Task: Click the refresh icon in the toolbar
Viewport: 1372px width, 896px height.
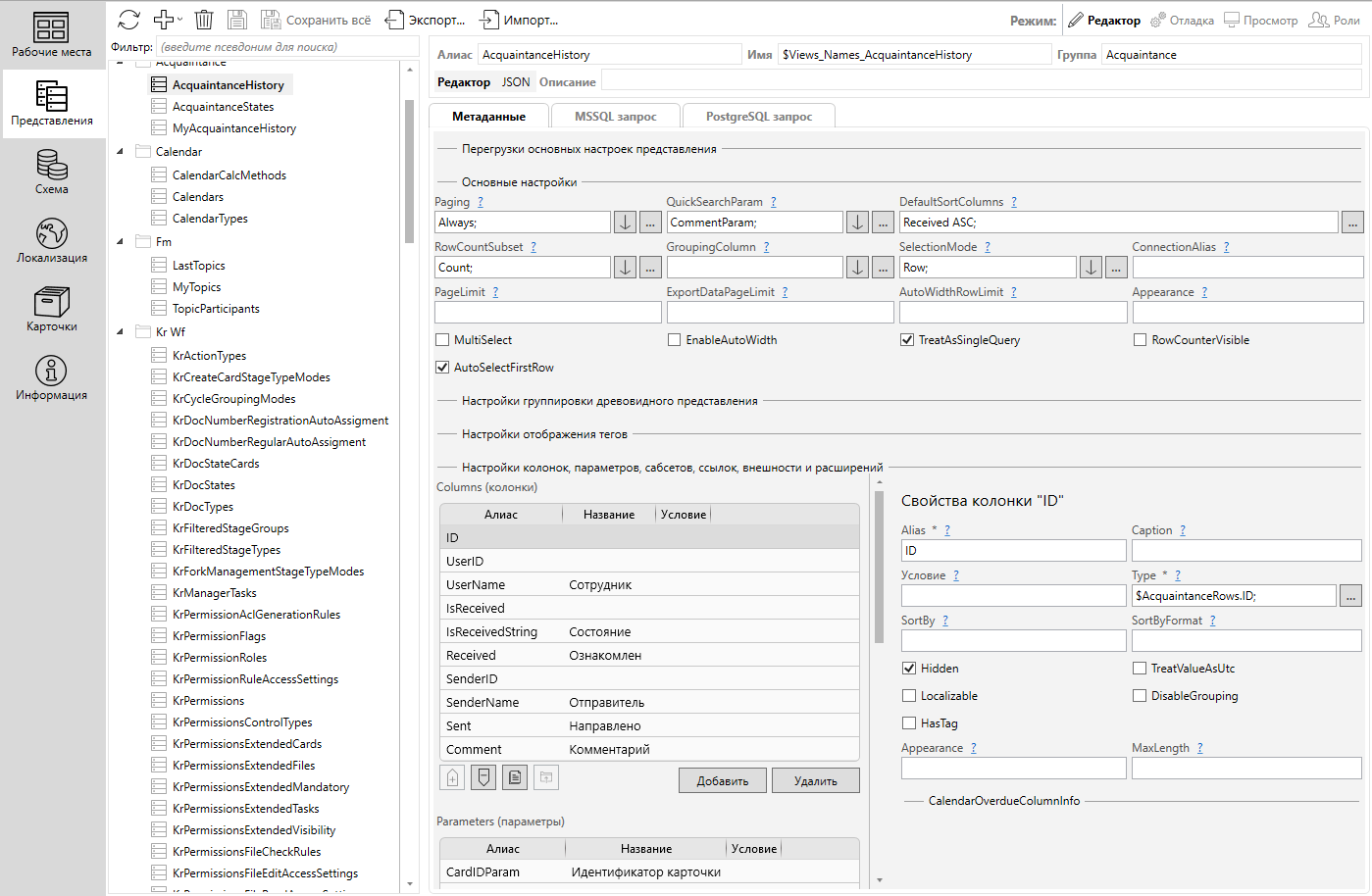Action: coord(128,20)
